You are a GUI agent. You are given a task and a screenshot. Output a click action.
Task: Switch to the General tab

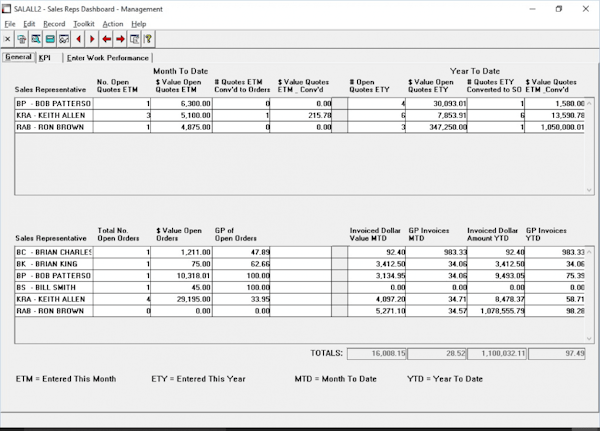[18, 57]
